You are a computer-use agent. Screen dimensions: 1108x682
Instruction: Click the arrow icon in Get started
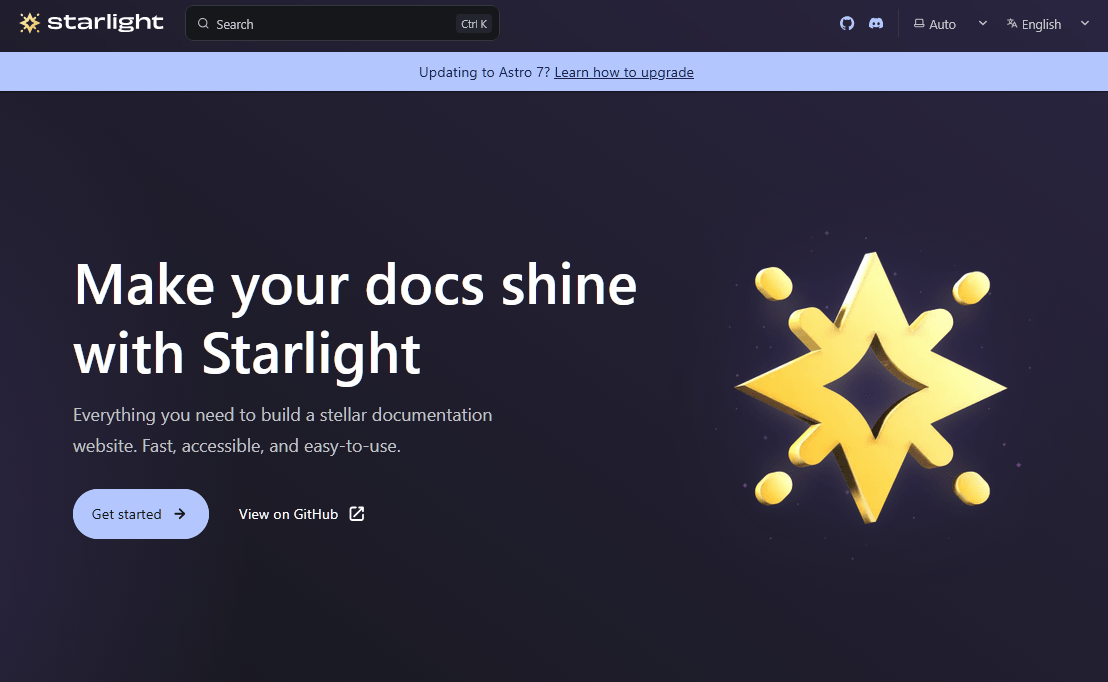pyautogui.click(x=179, y=514)
